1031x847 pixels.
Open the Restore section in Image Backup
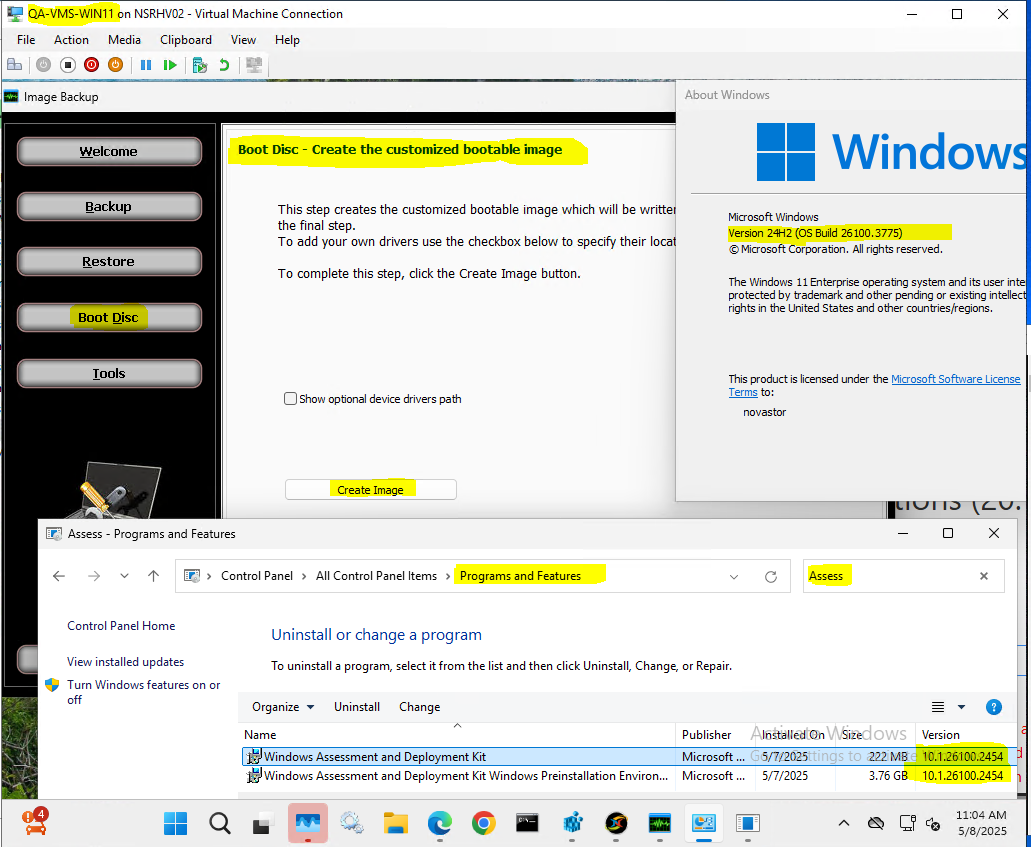[109, 262]
